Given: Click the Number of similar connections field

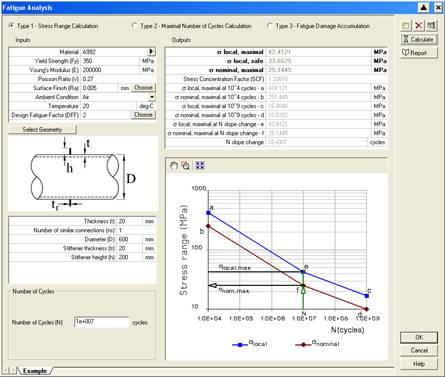Looking at the screenshot, I should 136,230.
